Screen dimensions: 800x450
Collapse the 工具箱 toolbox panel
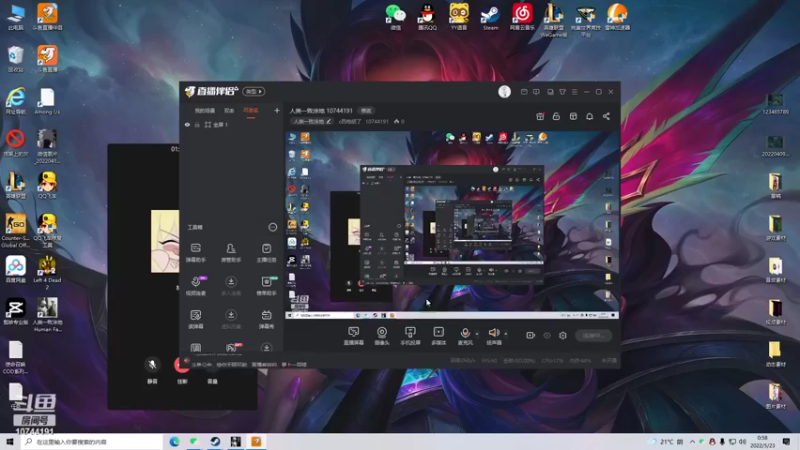pos(273,227)
